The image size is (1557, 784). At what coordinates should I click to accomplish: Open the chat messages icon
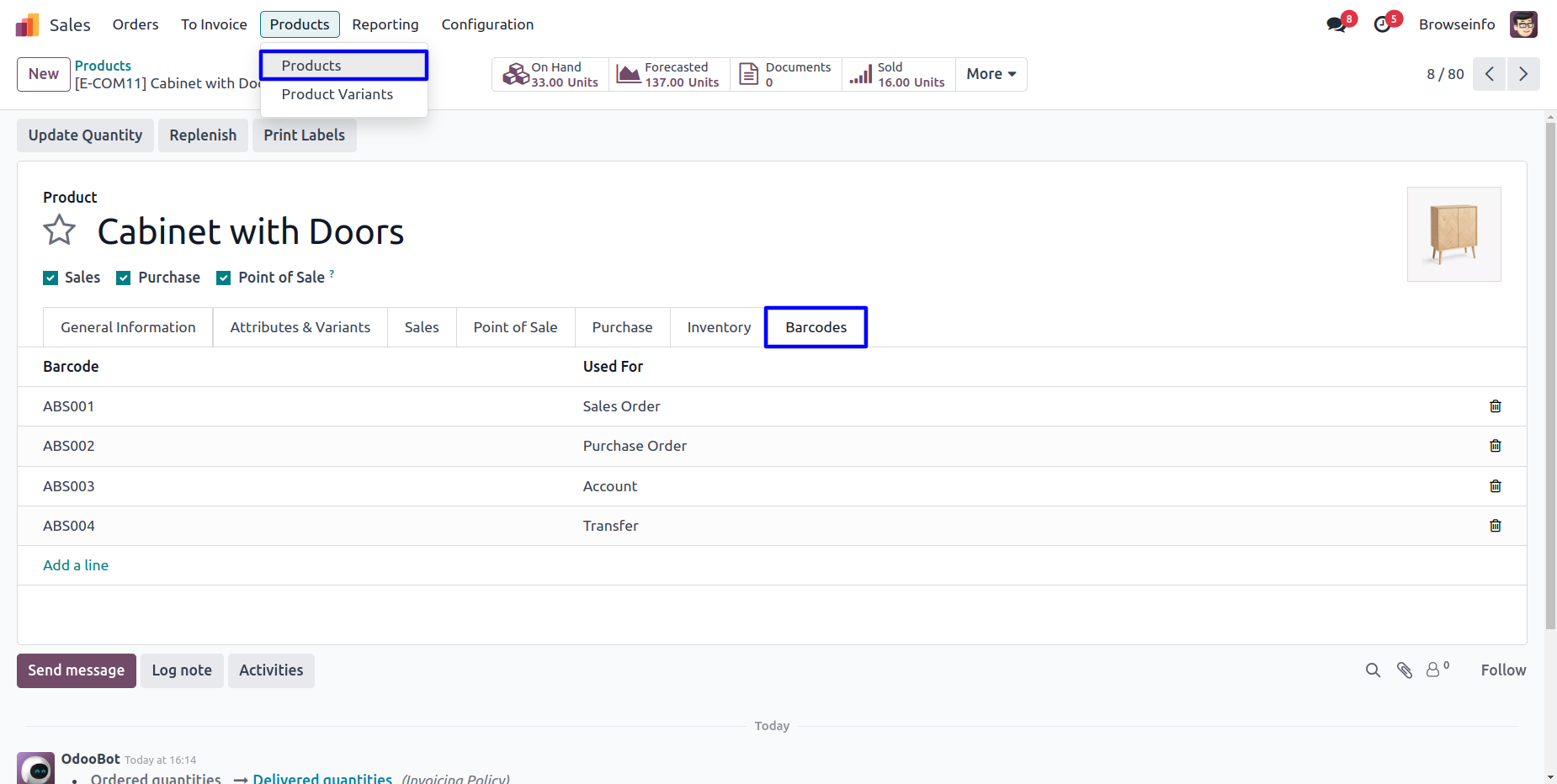click(1336, 24)
